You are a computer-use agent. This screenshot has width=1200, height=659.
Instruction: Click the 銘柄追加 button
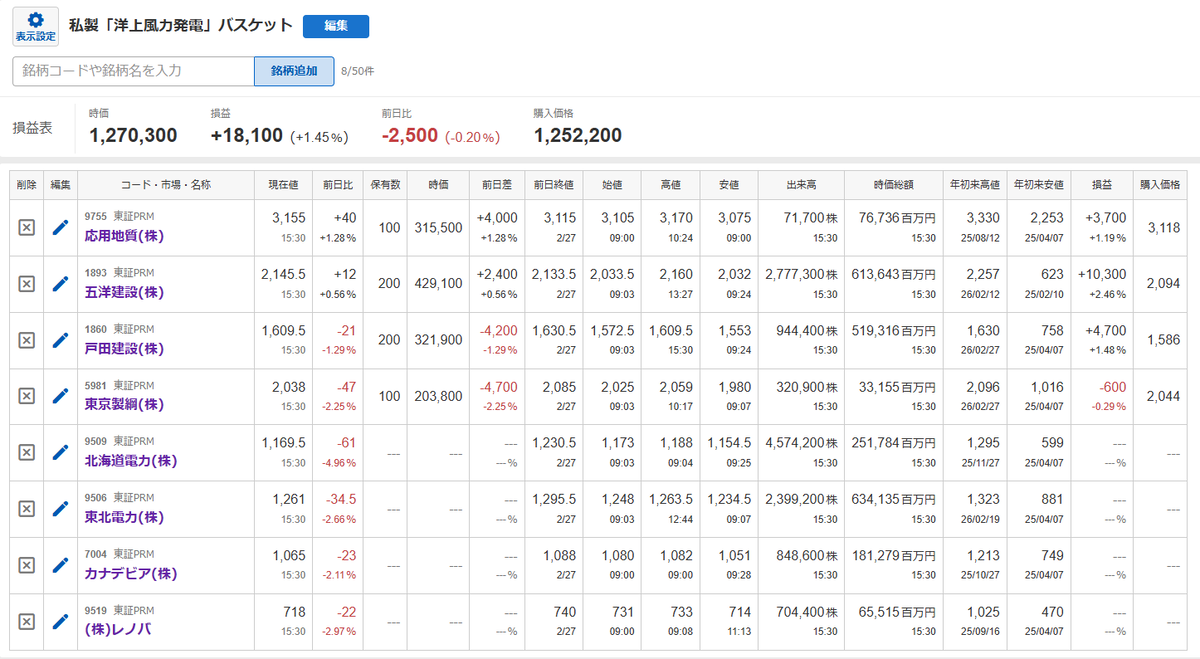294,71
